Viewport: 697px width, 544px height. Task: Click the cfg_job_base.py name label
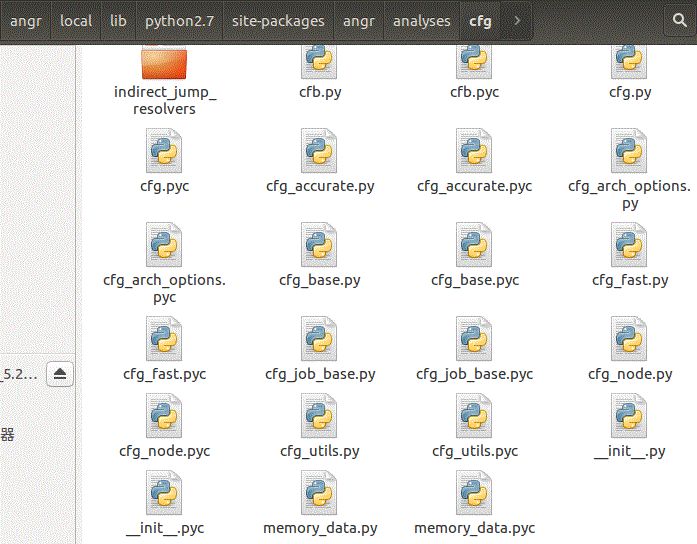(x=320, y=375)
